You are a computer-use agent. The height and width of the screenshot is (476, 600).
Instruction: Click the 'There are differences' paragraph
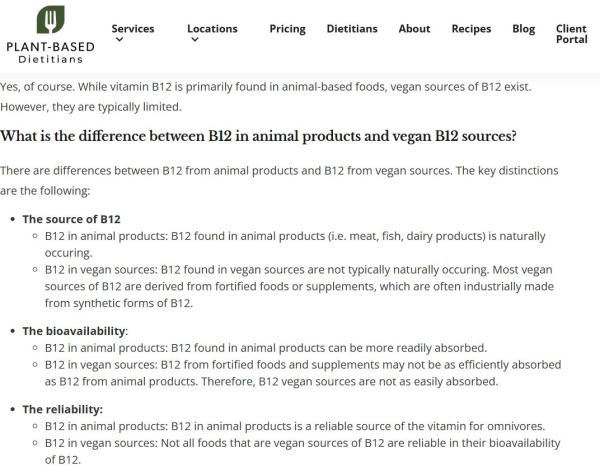[279, 181]
